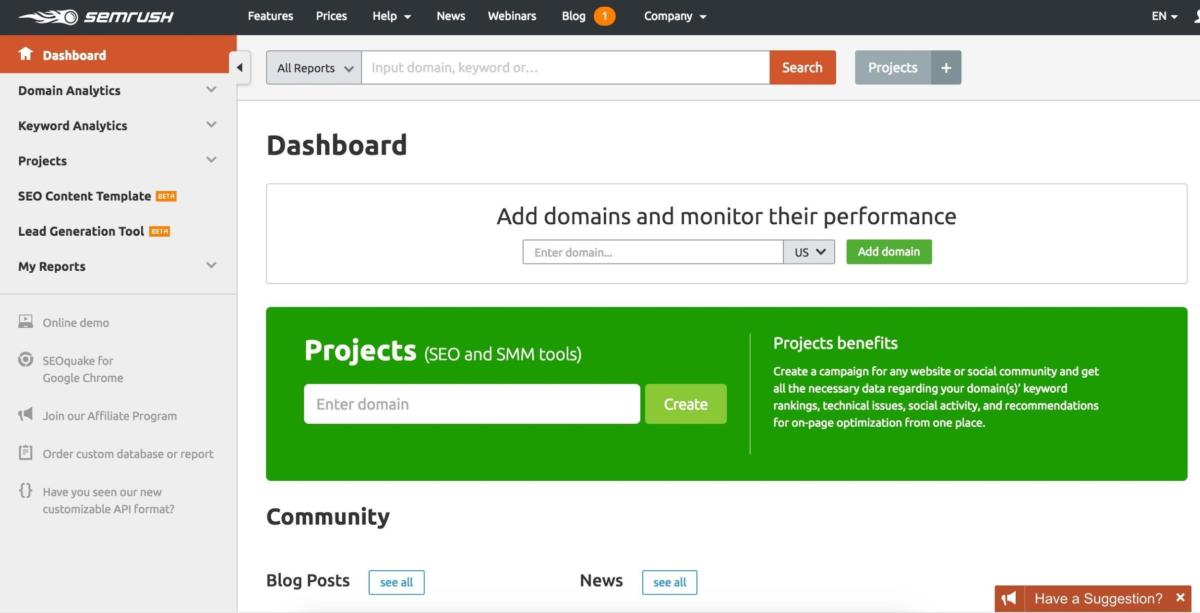Screen dimensions: 1200x613
Task: Expand My Reports section
Action: tap(211, 266)
